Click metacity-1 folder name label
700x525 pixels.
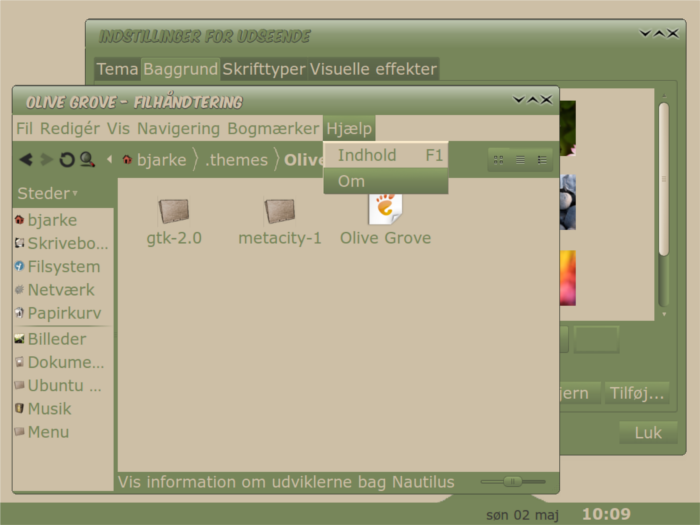tap(280, 238)
